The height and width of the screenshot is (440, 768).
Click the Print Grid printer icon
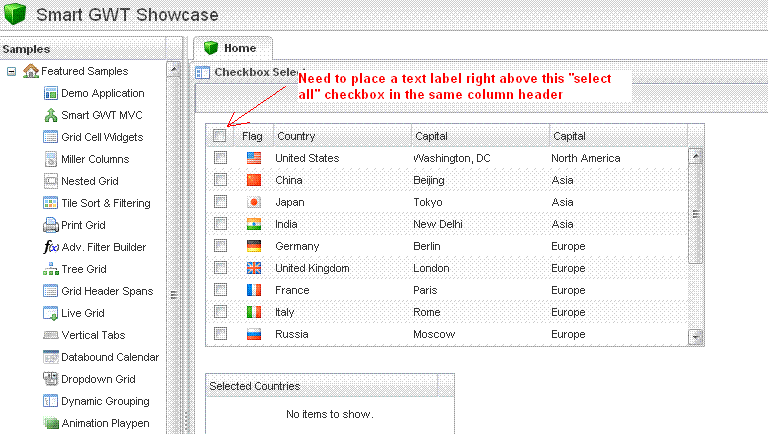point(51,225)
